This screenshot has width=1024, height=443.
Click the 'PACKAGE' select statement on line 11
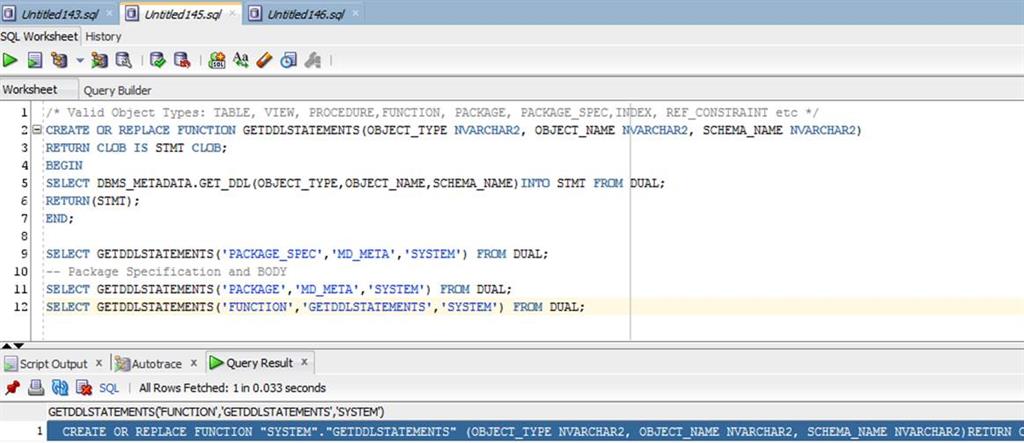(x=279, y=289)
